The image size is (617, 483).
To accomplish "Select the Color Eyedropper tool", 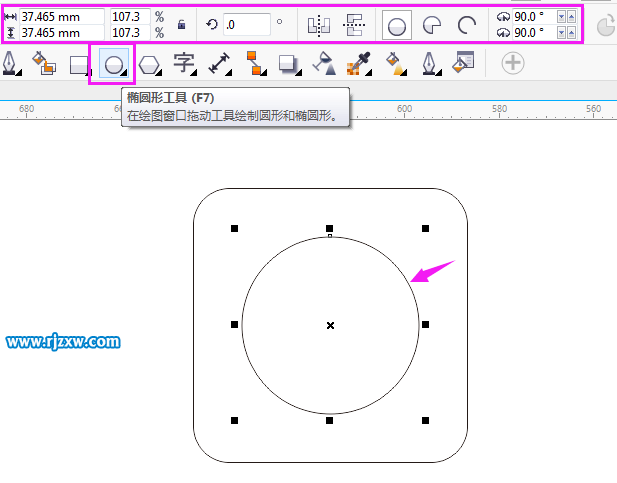I will [x=358, y=65].
